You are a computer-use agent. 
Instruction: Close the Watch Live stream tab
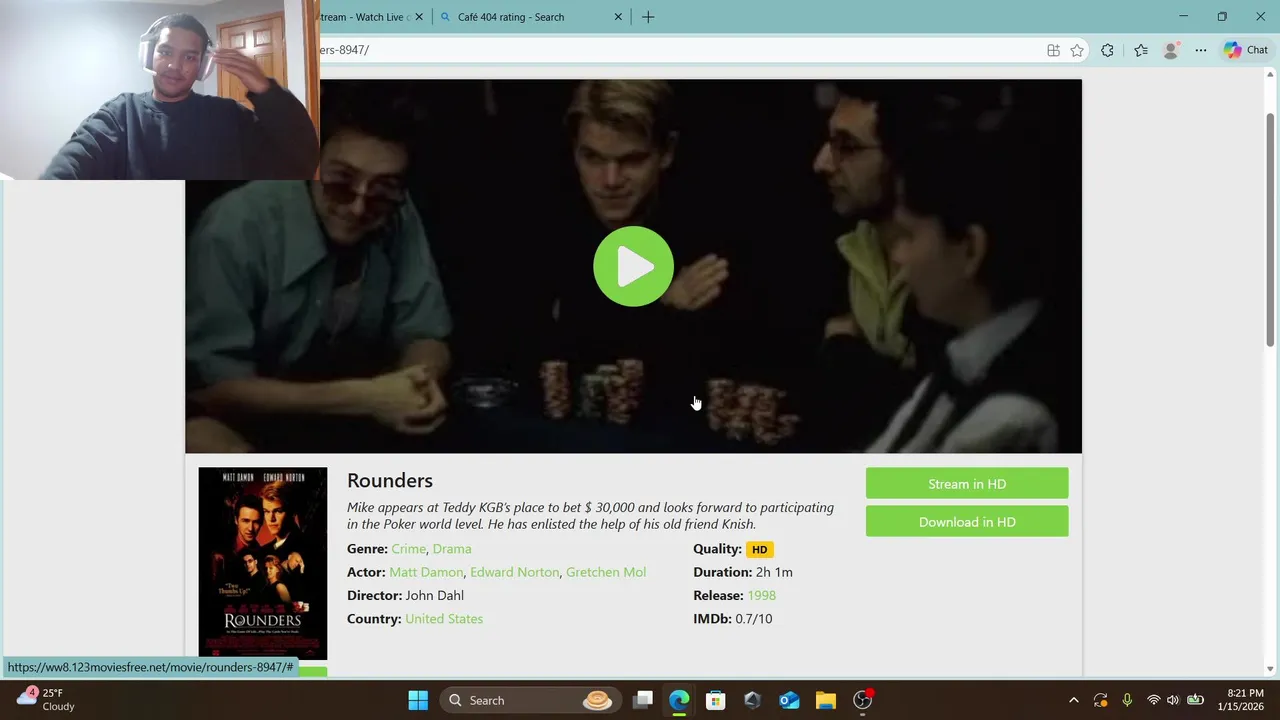click(419, 17)
